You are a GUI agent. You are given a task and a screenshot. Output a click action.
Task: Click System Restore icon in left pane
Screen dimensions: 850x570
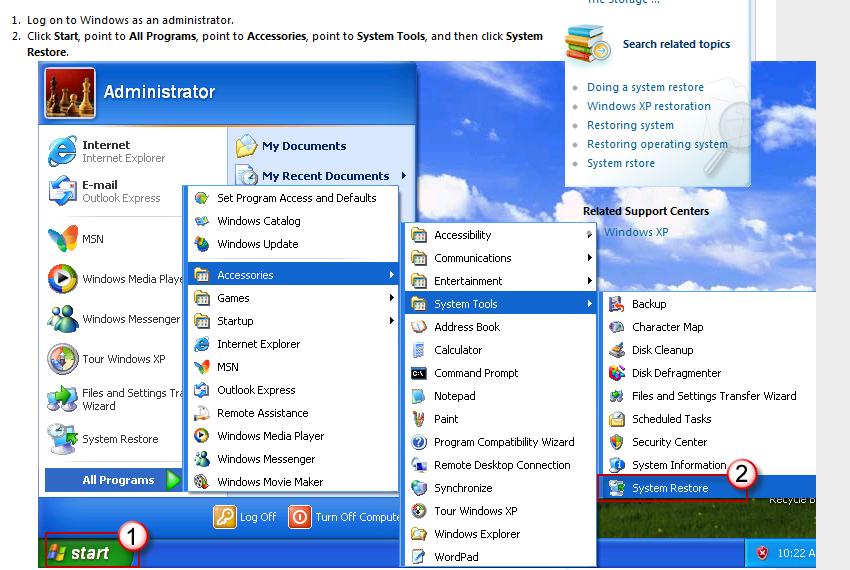[x=62, y=439]
